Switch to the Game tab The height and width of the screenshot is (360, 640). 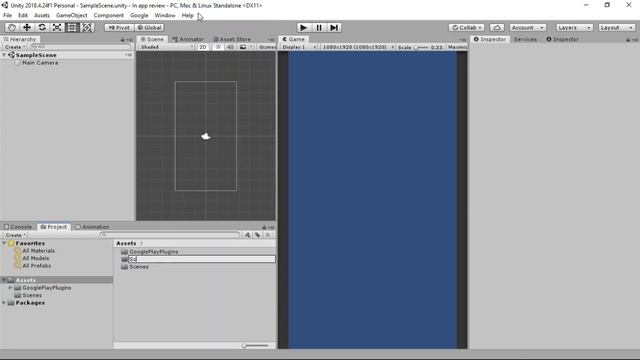tap(293, 39)
